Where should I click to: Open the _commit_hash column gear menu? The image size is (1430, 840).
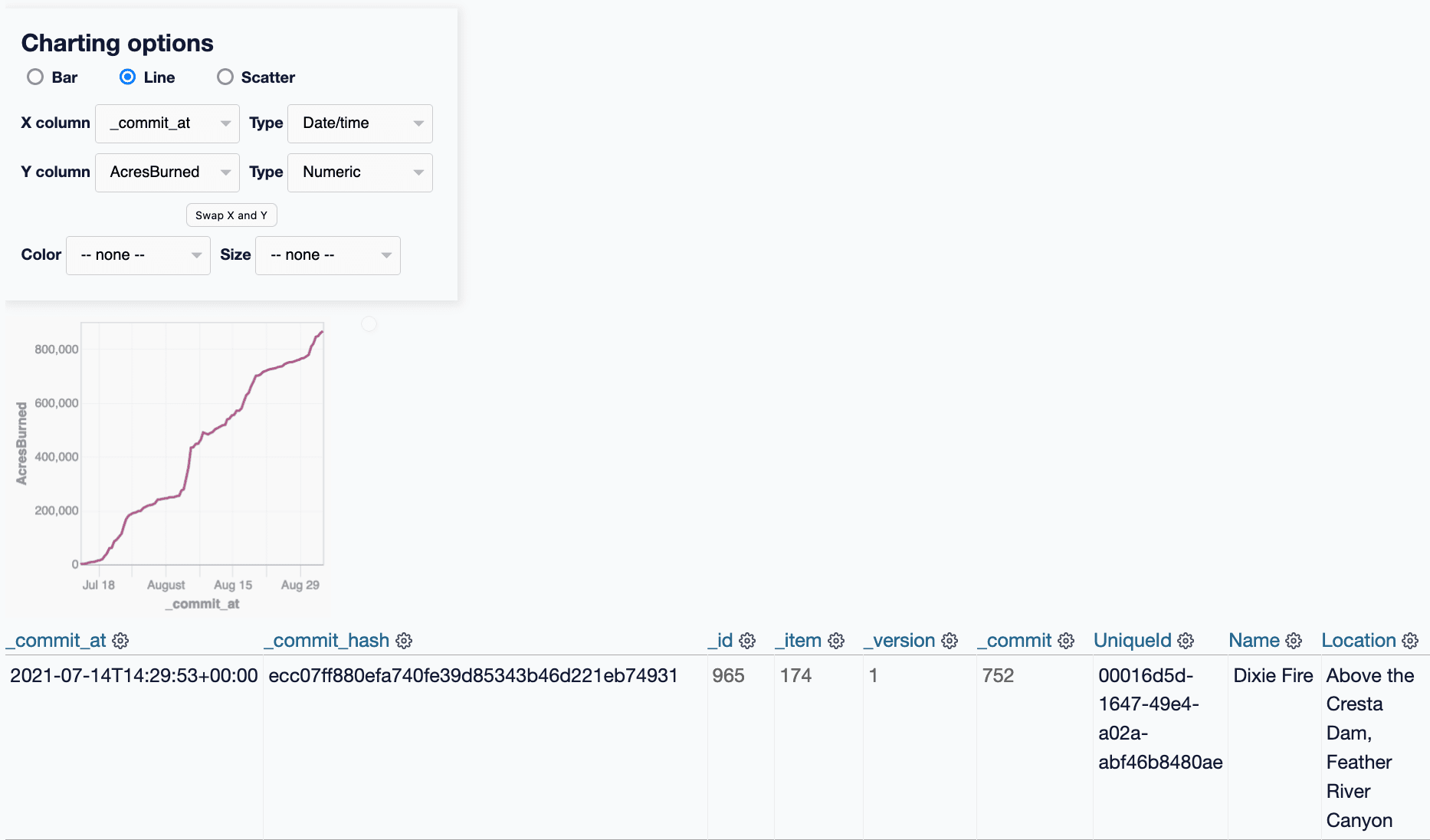click(404, 641)
